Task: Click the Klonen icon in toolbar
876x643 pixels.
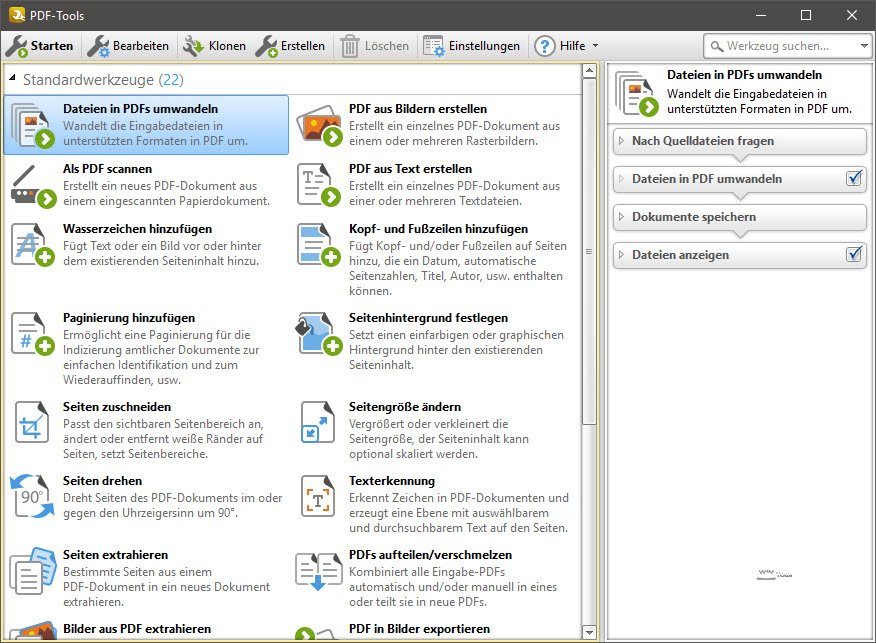Action: click(x=194, y=46)
